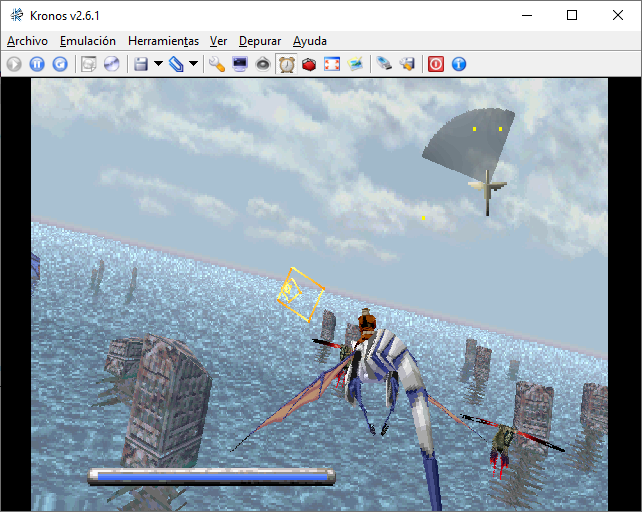Open the Herramientas menu

click(163, 41)
